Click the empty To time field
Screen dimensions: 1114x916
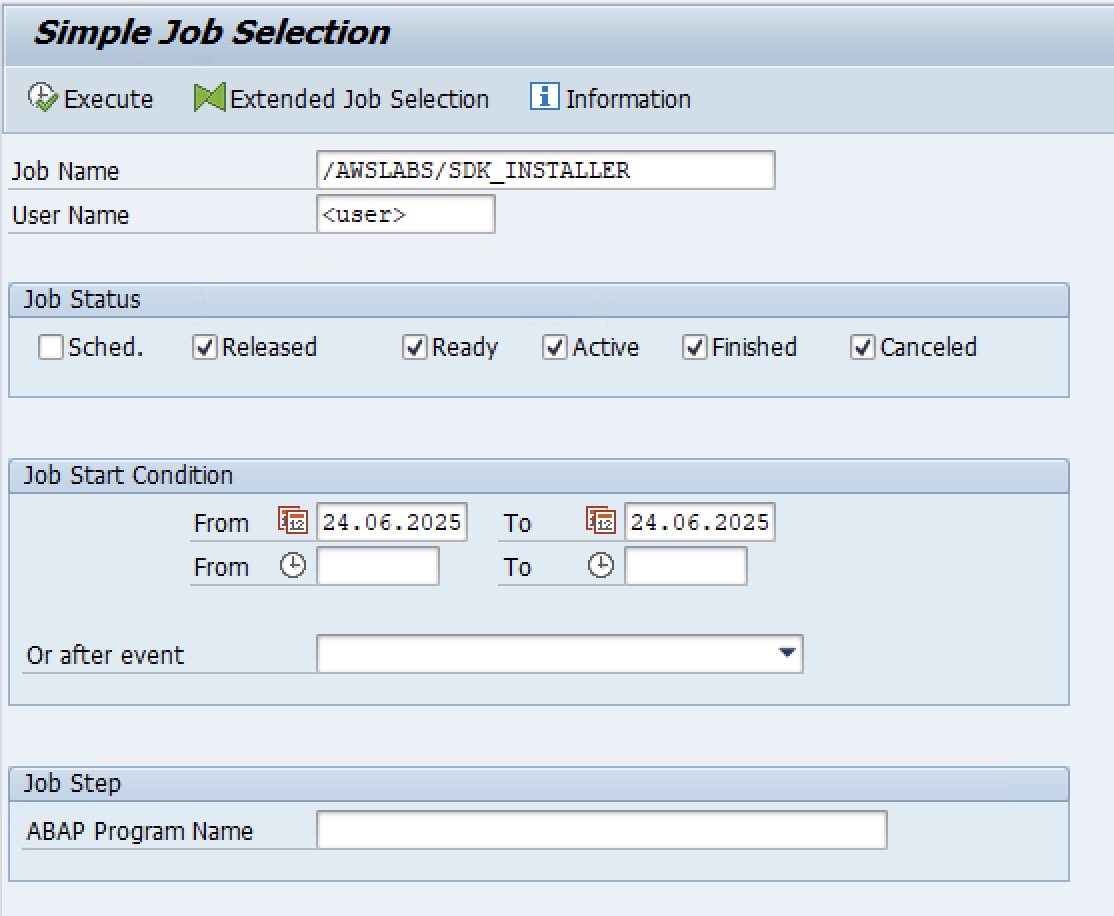(x=685, y=567)
